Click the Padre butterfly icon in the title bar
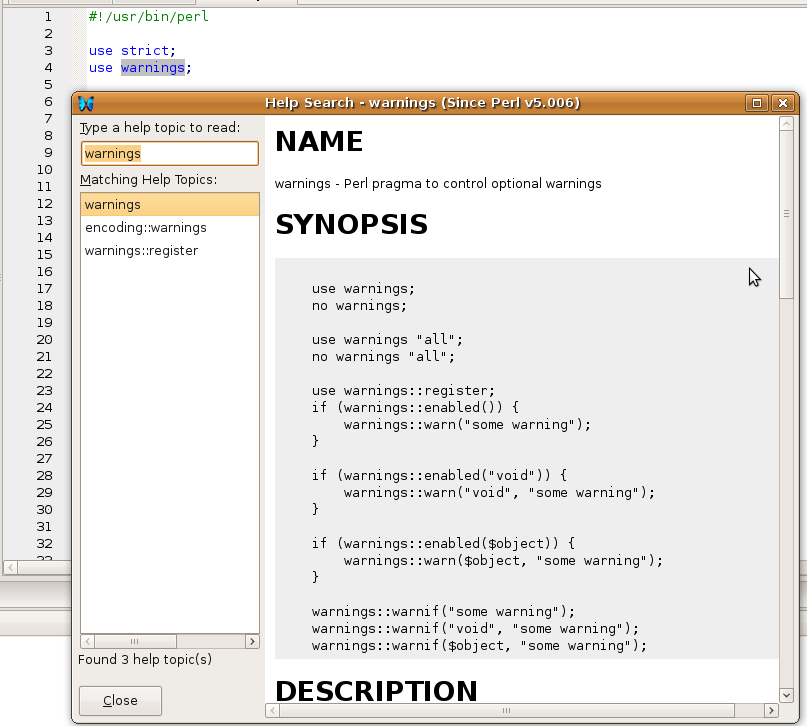This screenshot has height=726, width=807. 86,102
